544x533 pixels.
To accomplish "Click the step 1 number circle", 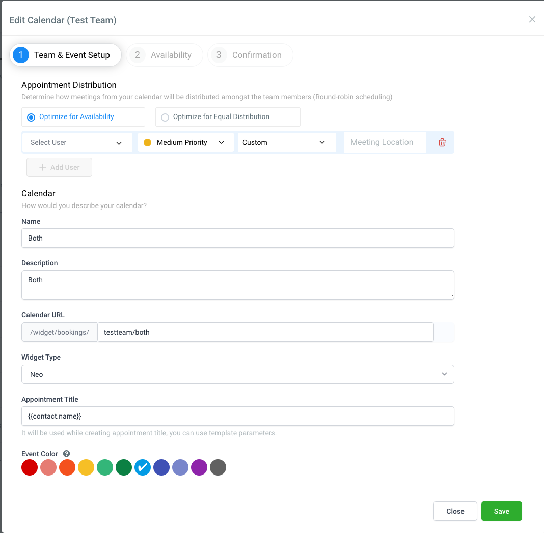I will [x=21, y=55].
